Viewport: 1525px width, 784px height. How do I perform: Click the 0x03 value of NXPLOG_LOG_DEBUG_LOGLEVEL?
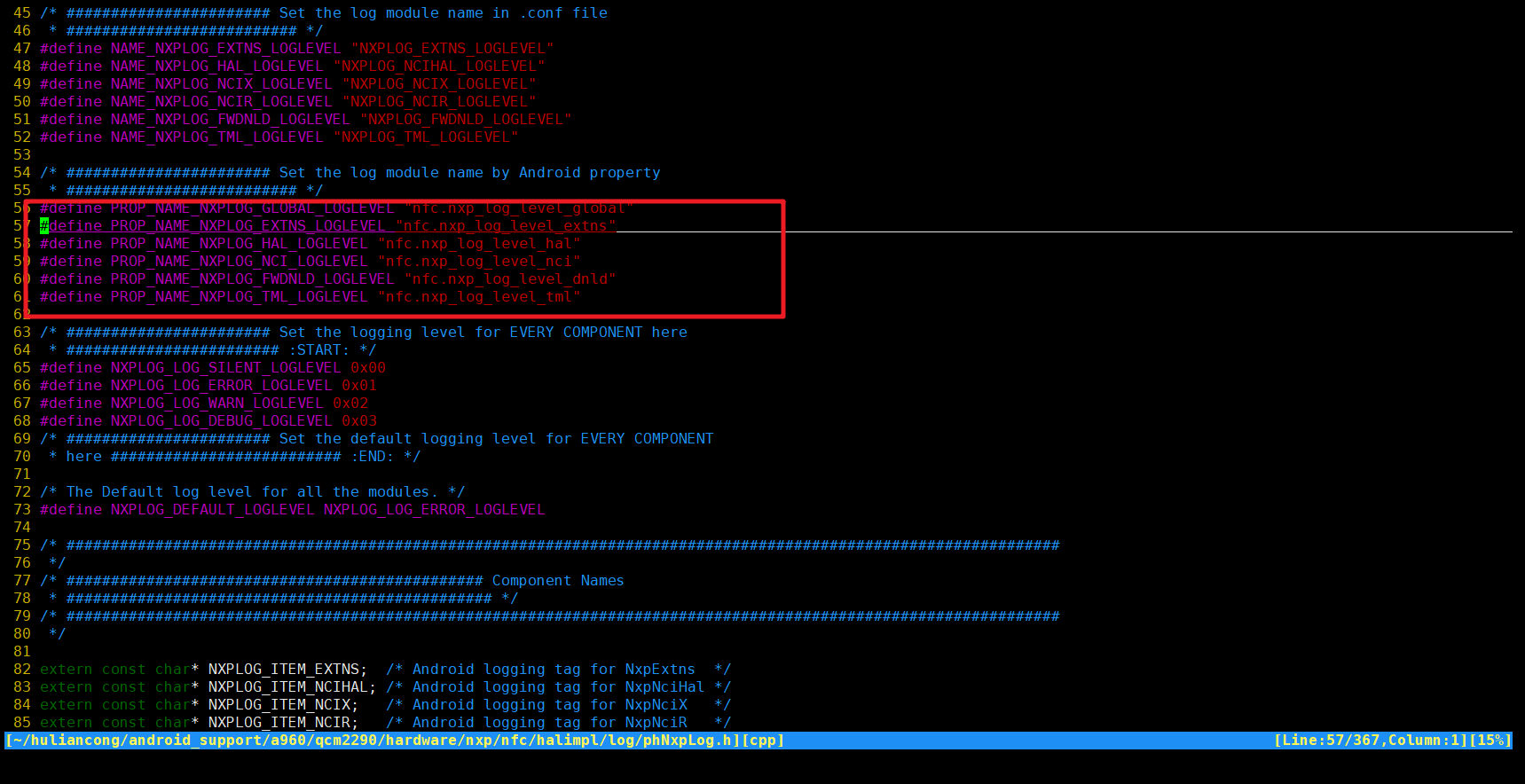[359, 421]
